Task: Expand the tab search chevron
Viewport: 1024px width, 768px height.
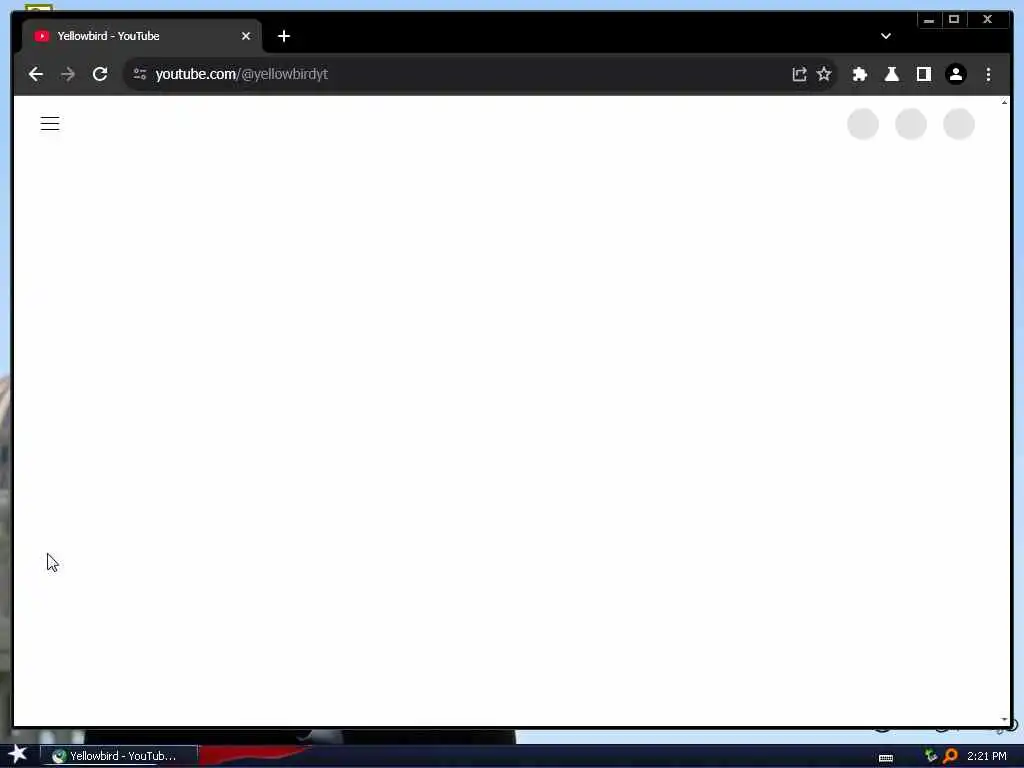Action: [x=886, y=36]
